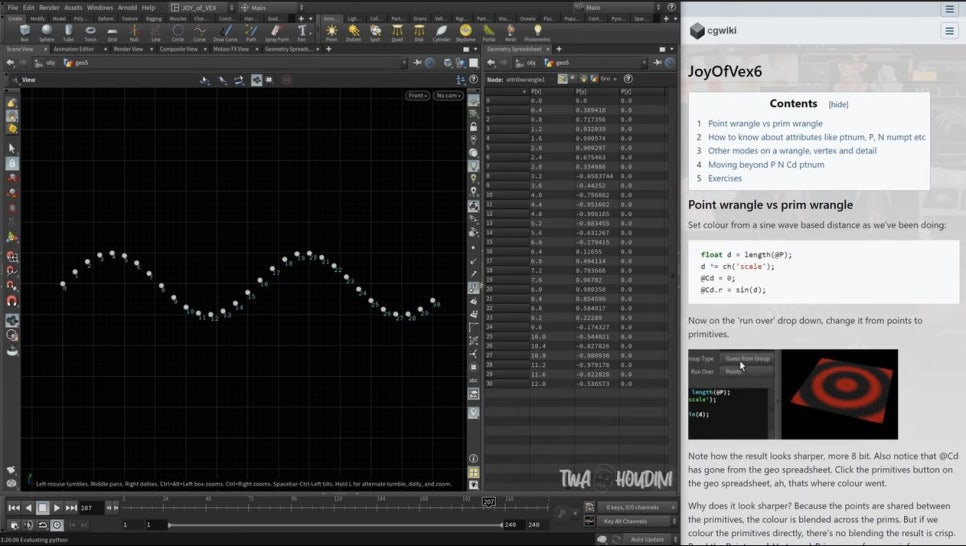The height and width of the screenshot is (546, 966).
Task: Open the Render menu
Action: (x=49, y=7)
